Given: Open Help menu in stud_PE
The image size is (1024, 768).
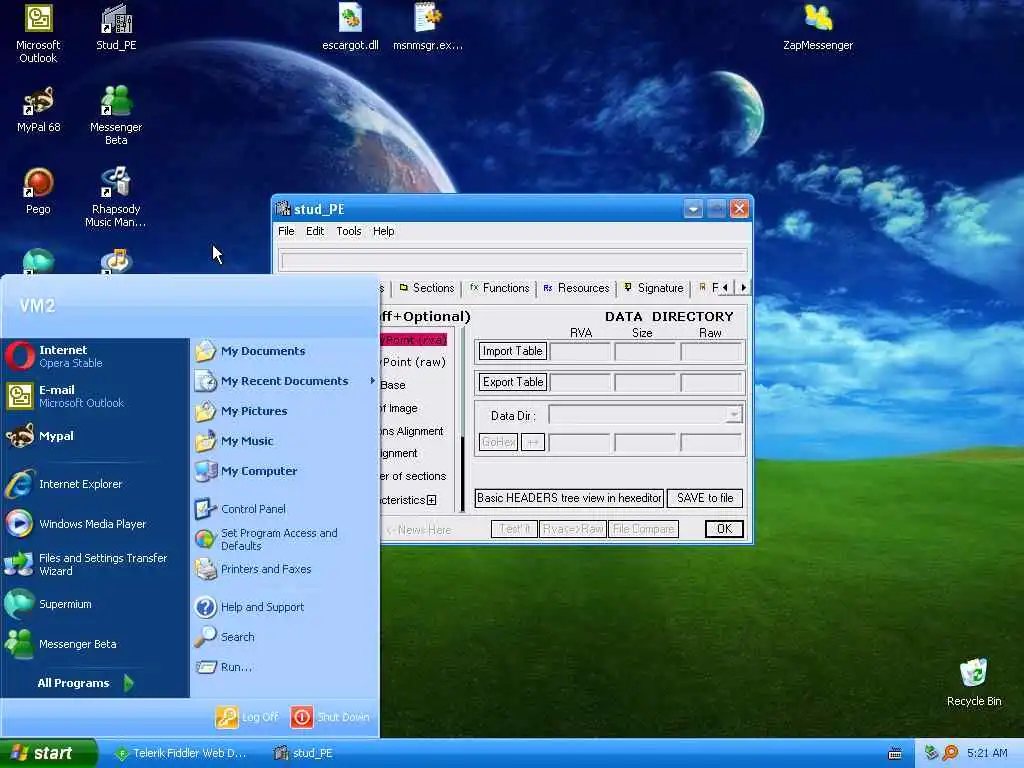Looking at the screenshot, I should [x=383, y=231].
